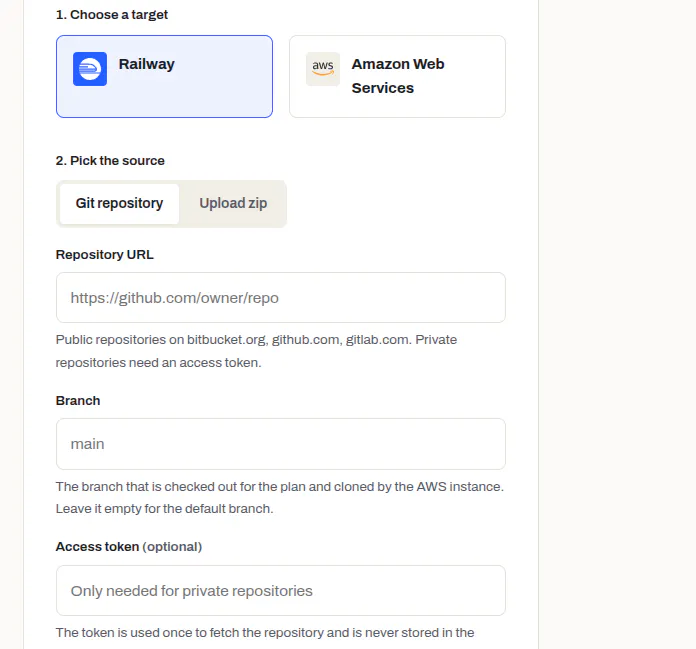Click the "Branch" field label
The image size is (696, 649).
[78, 401]
